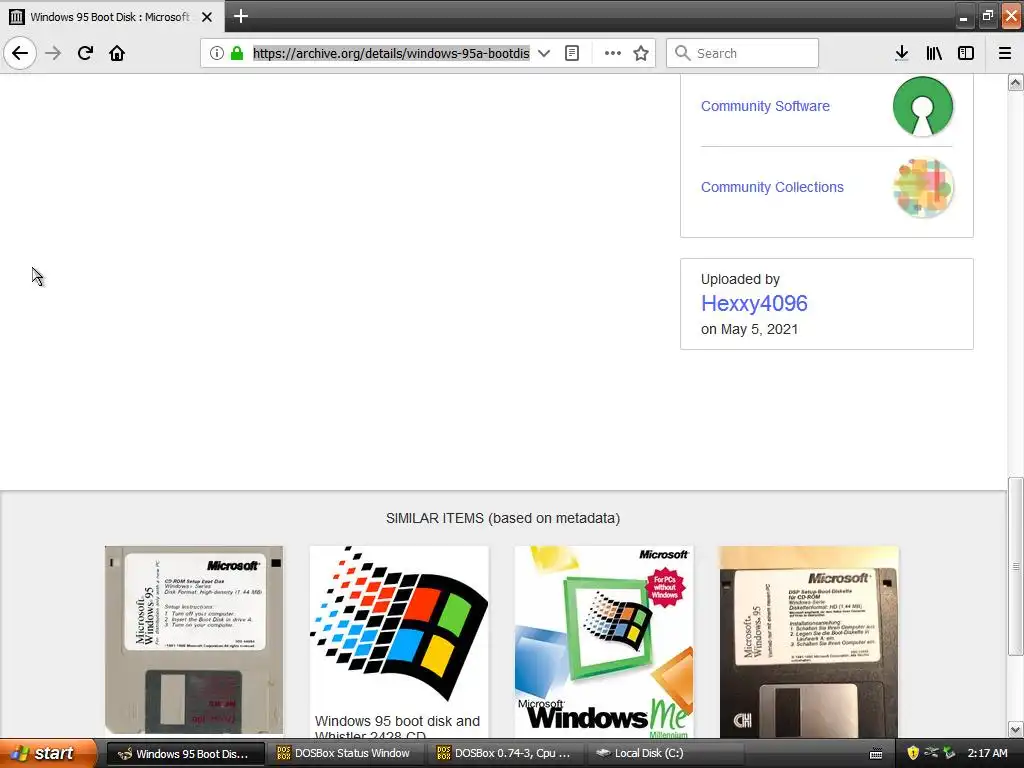The image size is (1024, 768).
Task: Open the grey Windows 95 floppy thumbnail
Action: (194, 640)
